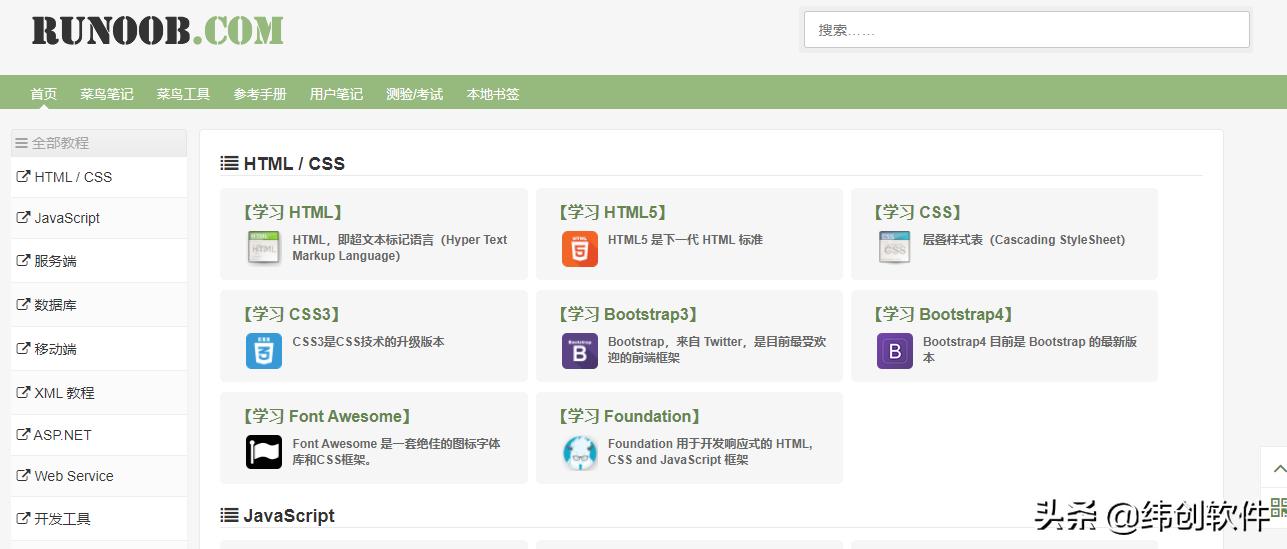Click the HTML / CSS section heading

tap(294, 163)
